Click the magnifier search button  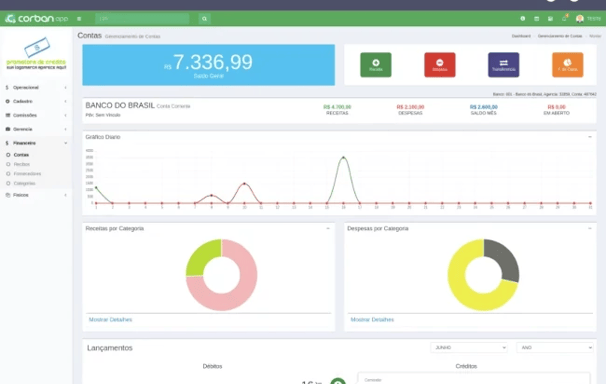coord(204,19)
